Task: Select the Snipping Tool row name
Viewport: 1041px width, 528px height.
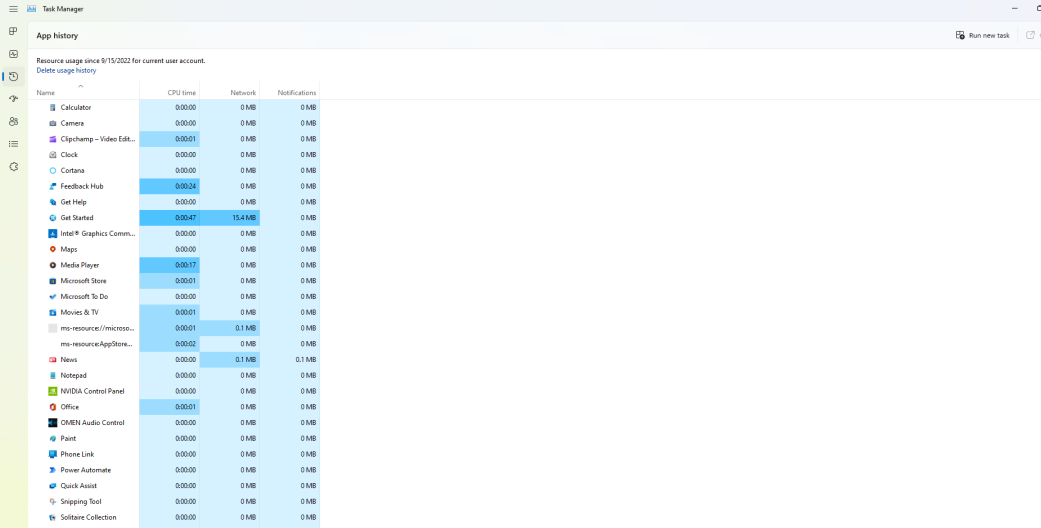Action: (x=81, y=502)
